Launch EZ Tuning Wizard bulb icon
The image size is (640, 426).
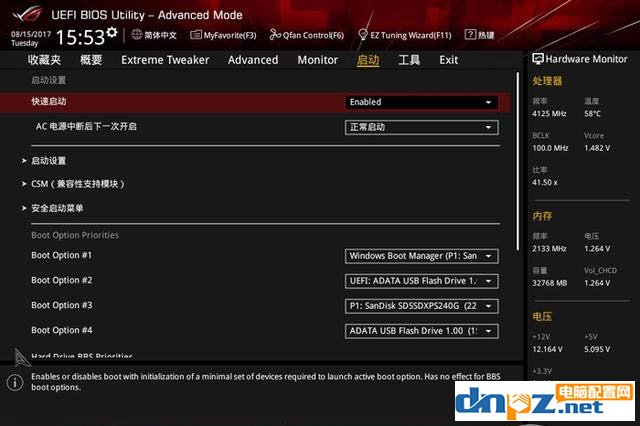tap(362, 35)
